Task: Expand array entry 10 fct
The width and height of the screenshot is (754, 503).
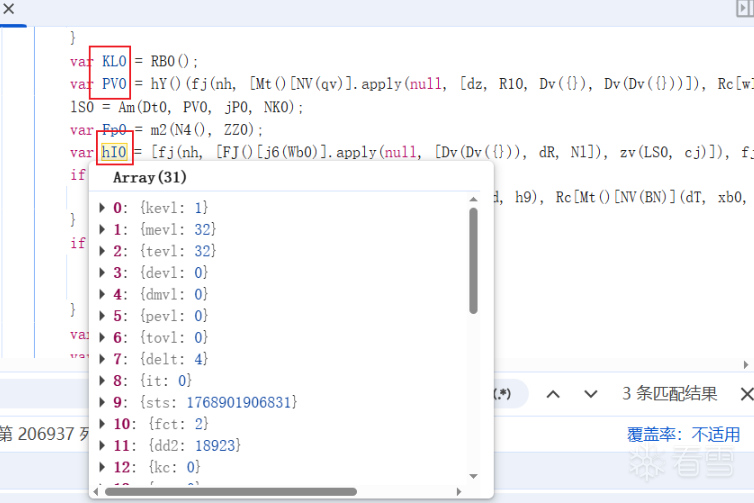Action: coord(102,424)
